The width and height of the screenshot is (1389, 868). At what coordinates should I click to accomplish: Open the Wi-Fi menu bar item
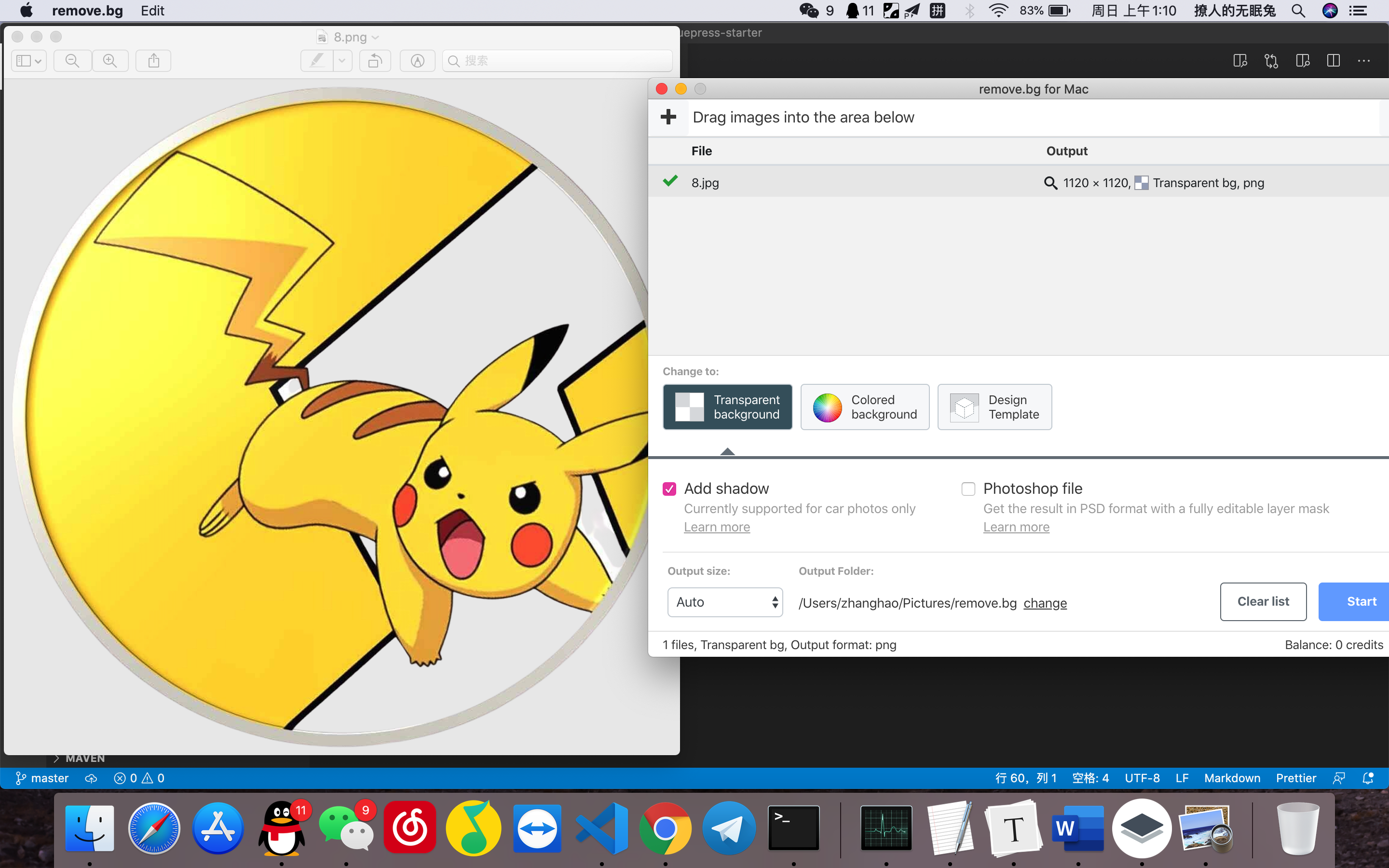pyautogui.click(x=999, y=10)
